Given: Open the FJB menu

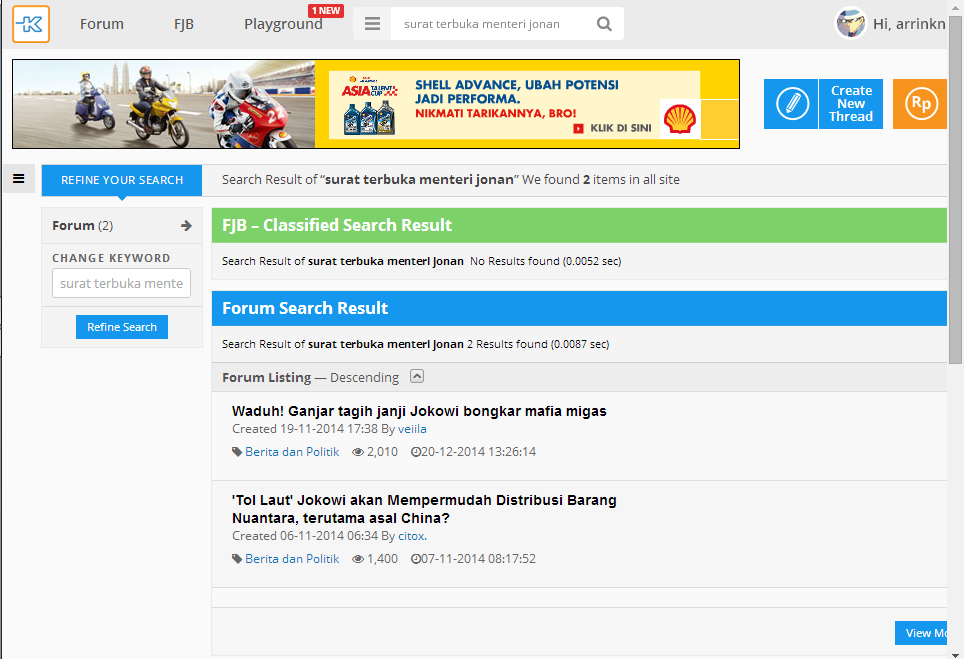Looking at the screenshot, I should tap(183, 24).
